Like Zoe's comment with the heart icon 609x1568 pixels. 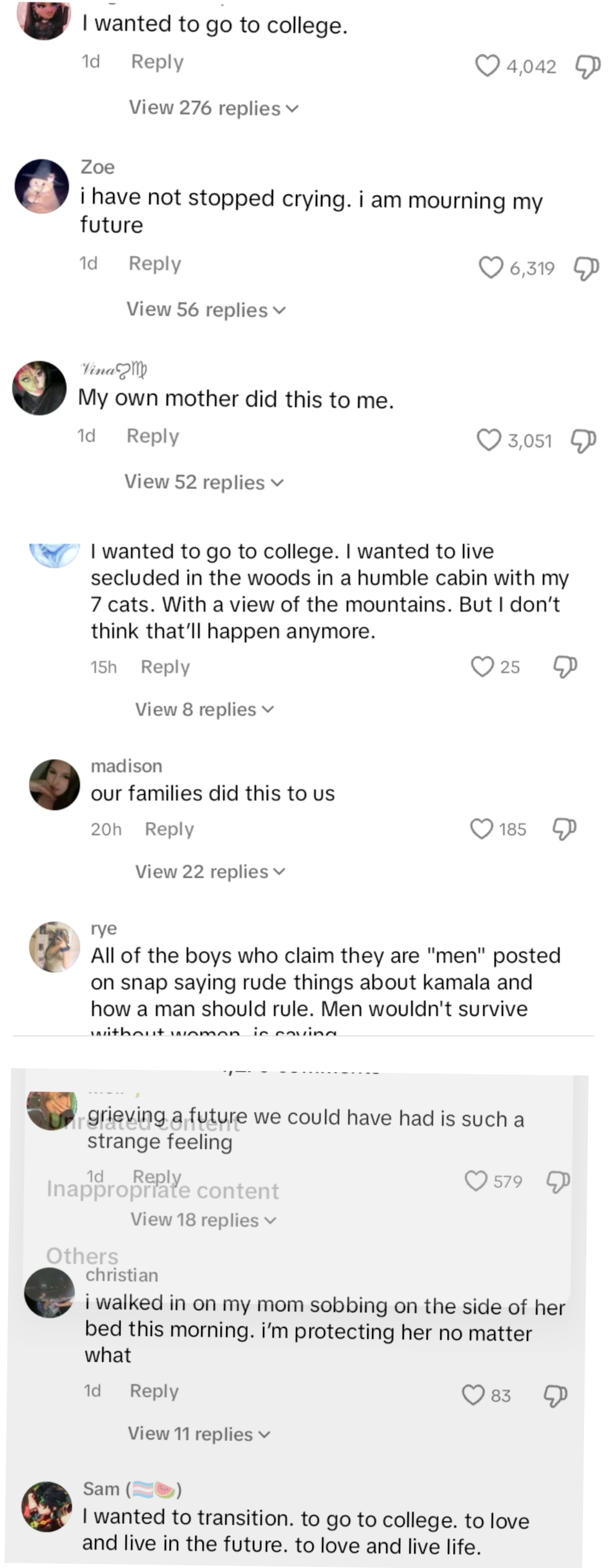tap(491, 268)
